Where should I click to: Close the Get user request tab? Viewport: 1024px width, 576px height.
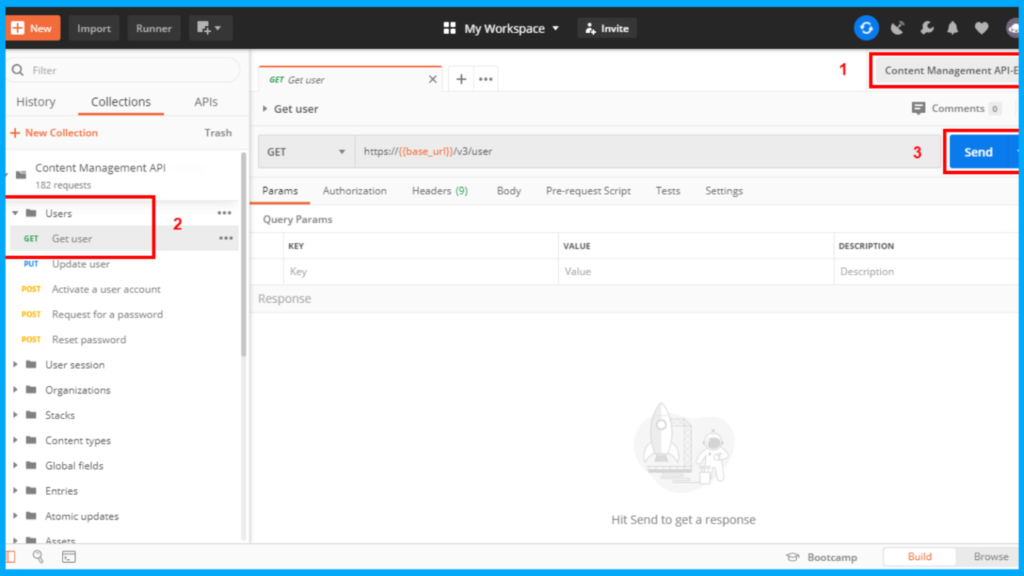click(x=433, y=79)
